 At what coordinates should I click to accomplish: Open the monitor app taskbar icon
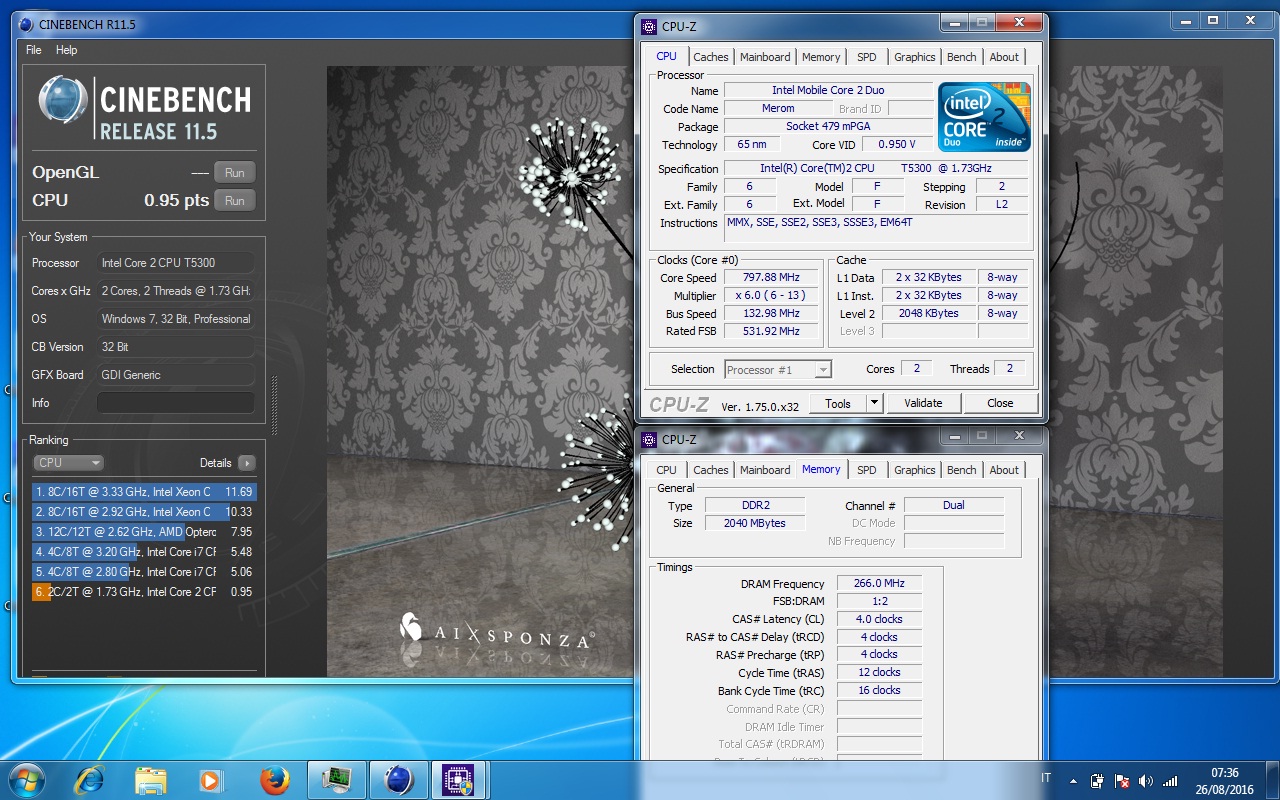[337, 780]
